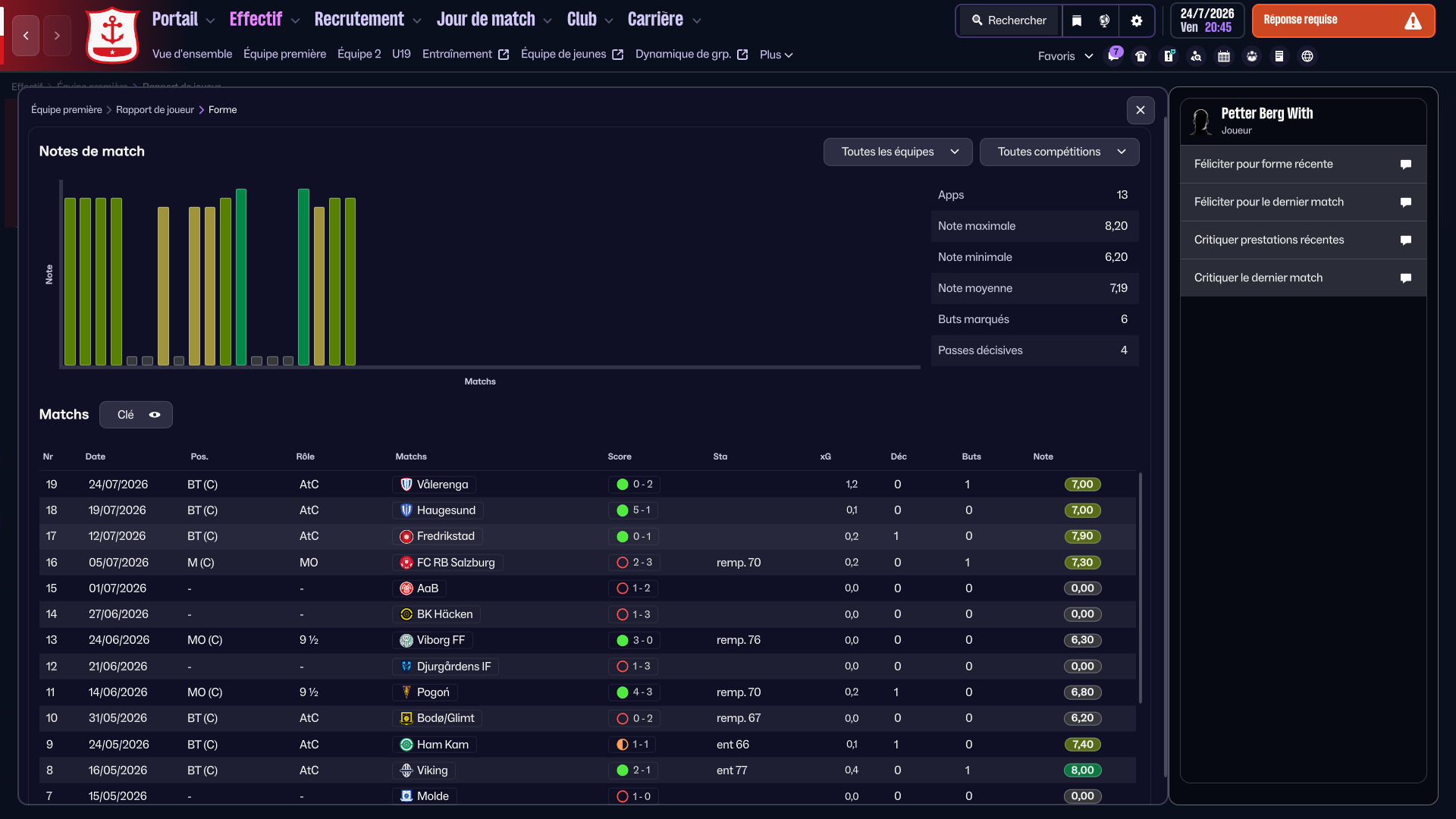The image size is (1456, 819).
Task: Toggle the Clé key visibility eye
Action: tap(155, 415)
